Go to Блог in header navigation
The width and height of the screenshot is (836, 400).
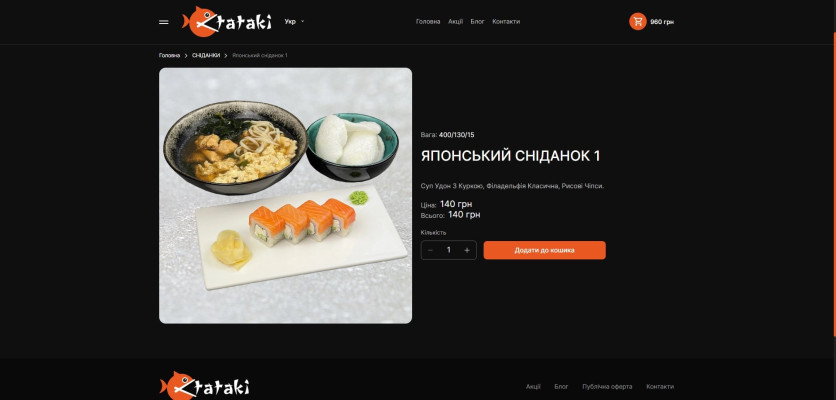[x=478, y=22]
